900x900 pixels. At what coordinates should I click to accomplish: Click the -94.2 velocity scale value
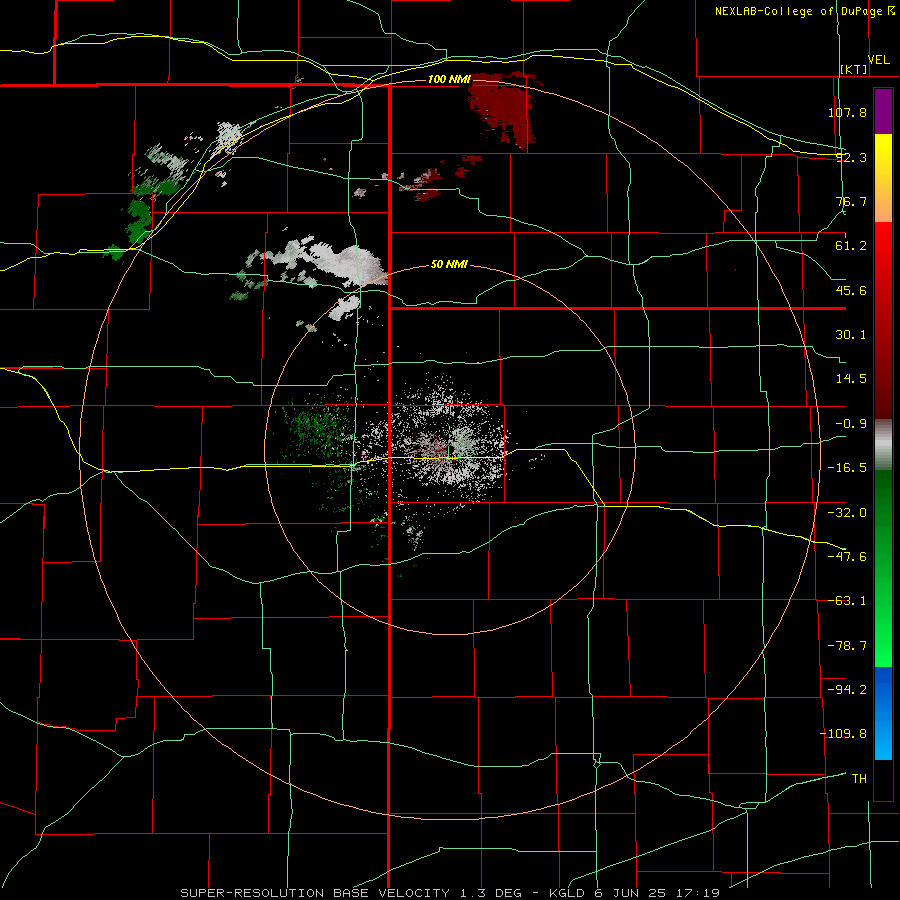(x=847, y=689)
